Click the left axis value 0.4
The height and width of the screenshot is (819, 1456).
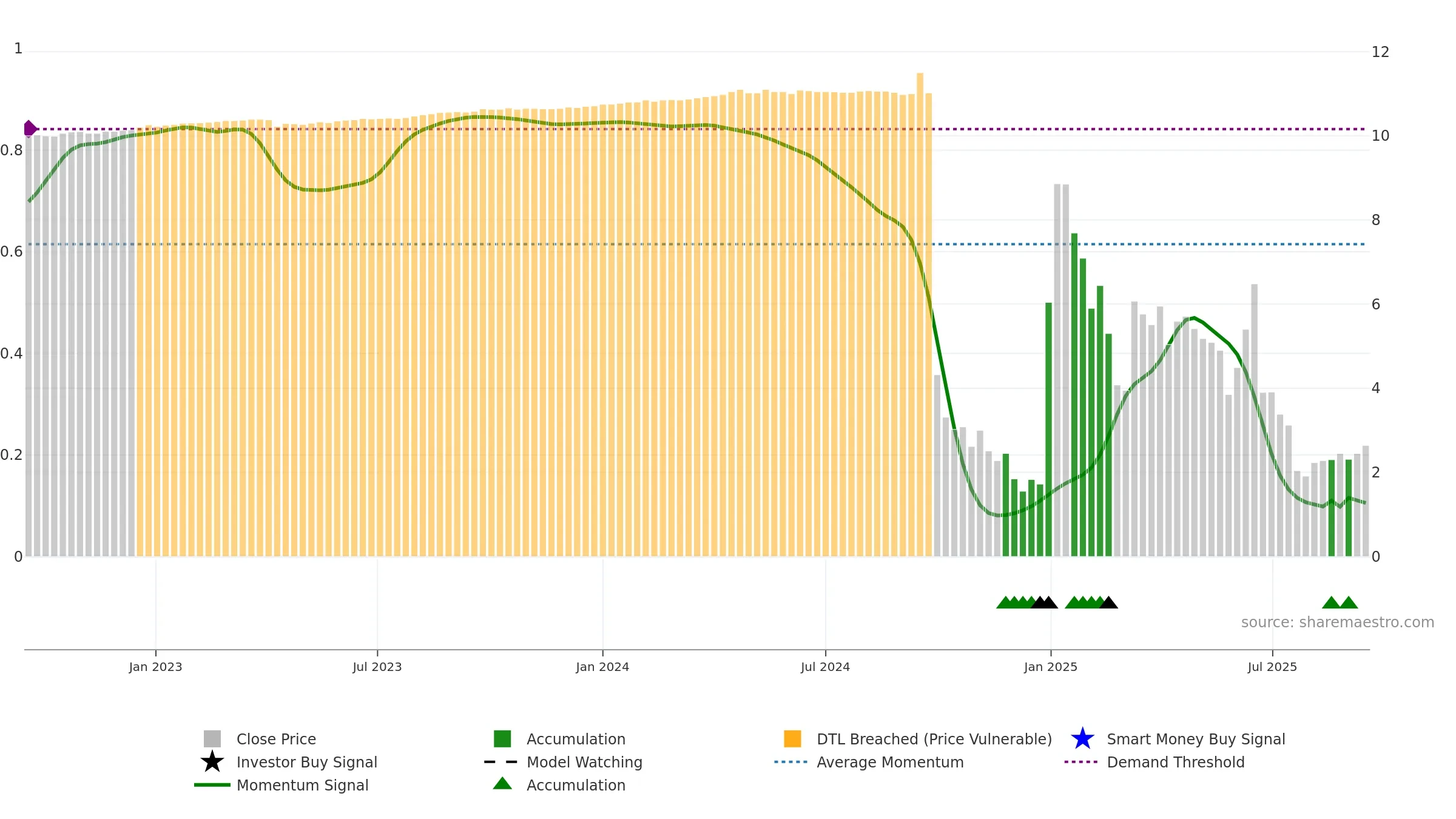pos(12,354)
